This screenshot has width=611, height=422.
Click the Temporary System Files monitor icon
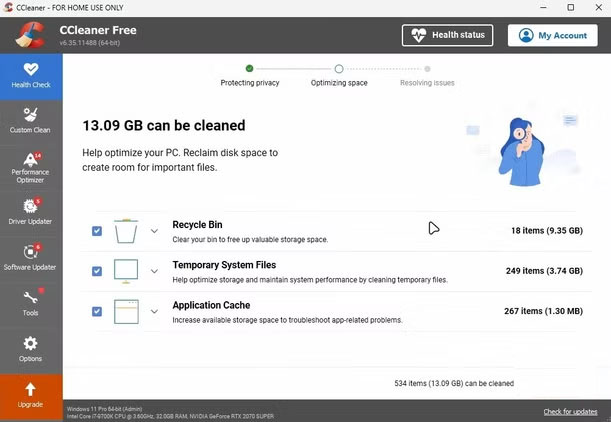click(x=126, y=271)
